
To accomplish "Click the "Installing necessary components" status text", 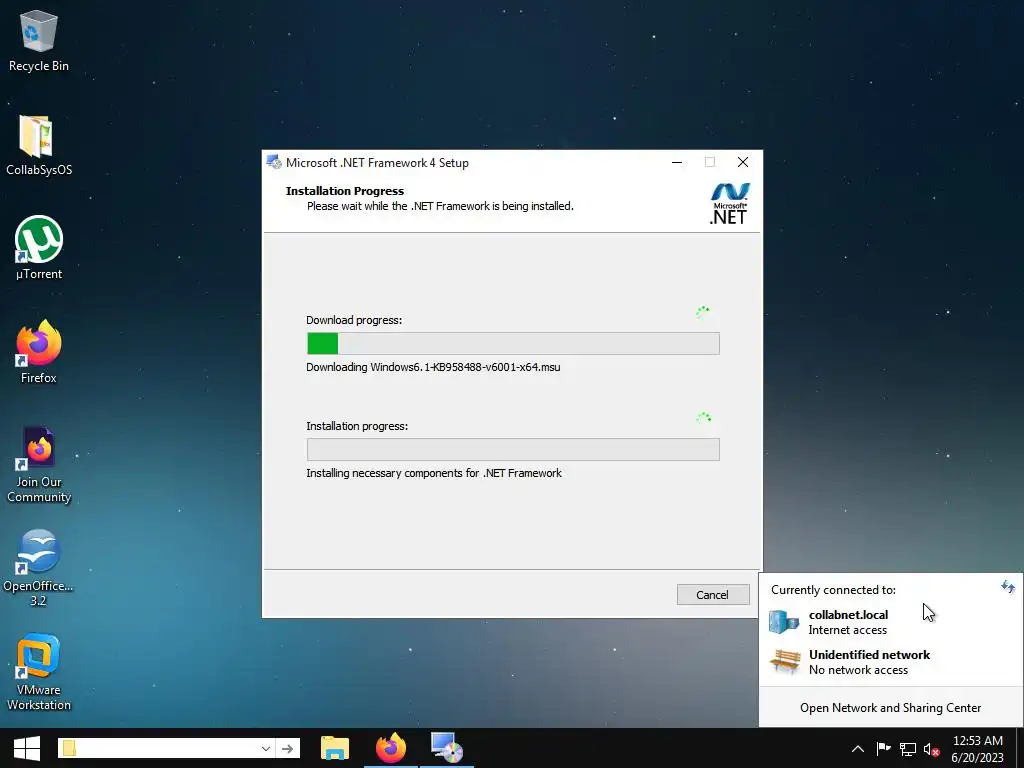I will click(434, 473).
